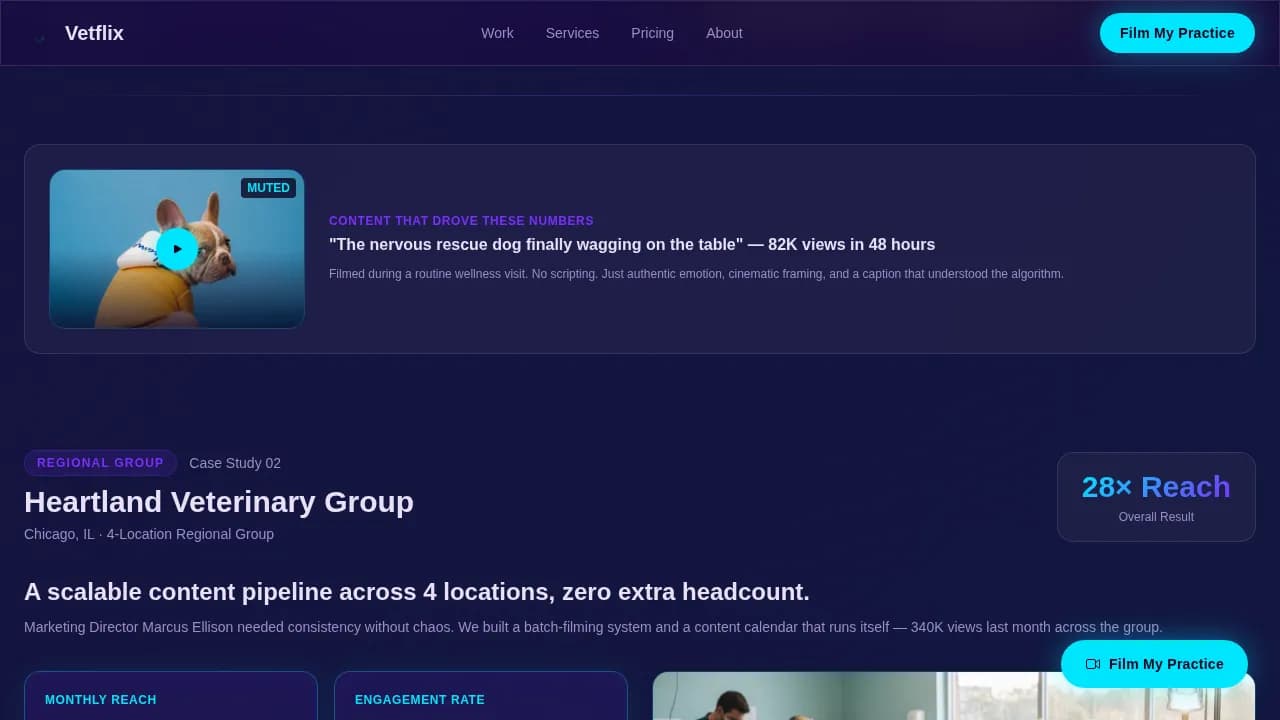Navigate to the Pricing page
This screenshot has height=720, width=1280.
pos(652,33)
